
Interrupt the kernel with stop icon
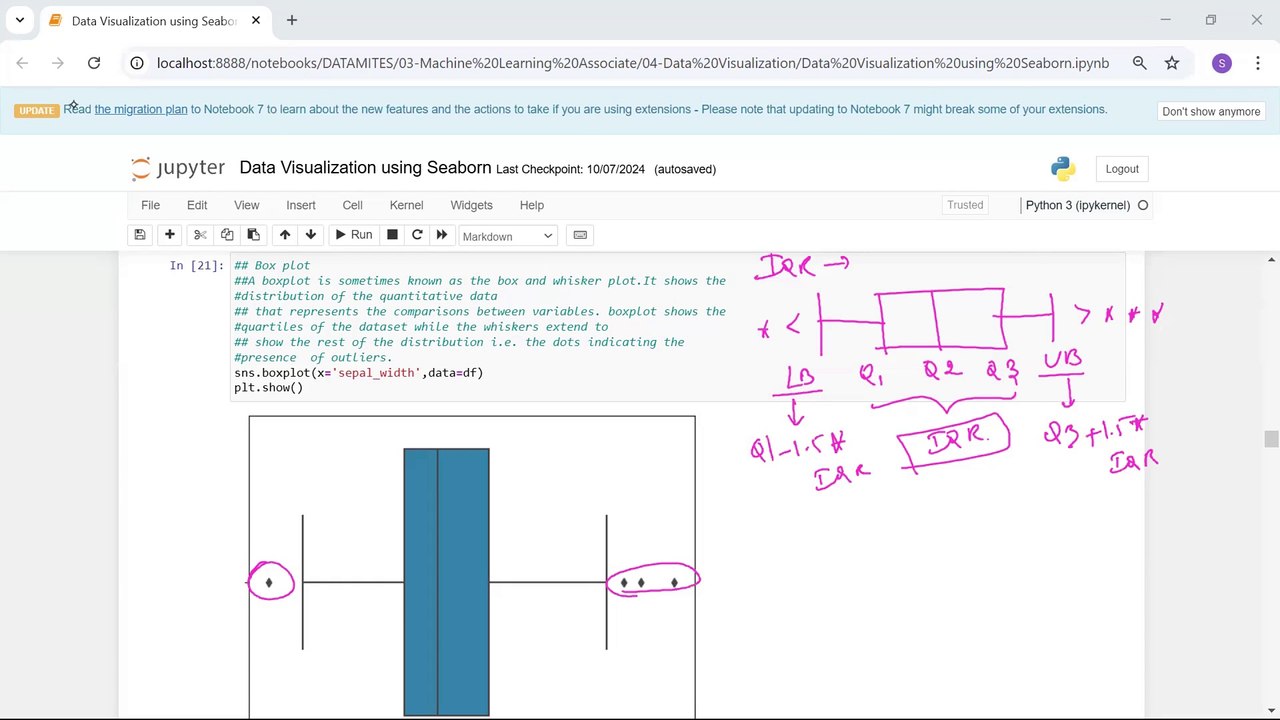pyautogui.click(x=392, y=235)
